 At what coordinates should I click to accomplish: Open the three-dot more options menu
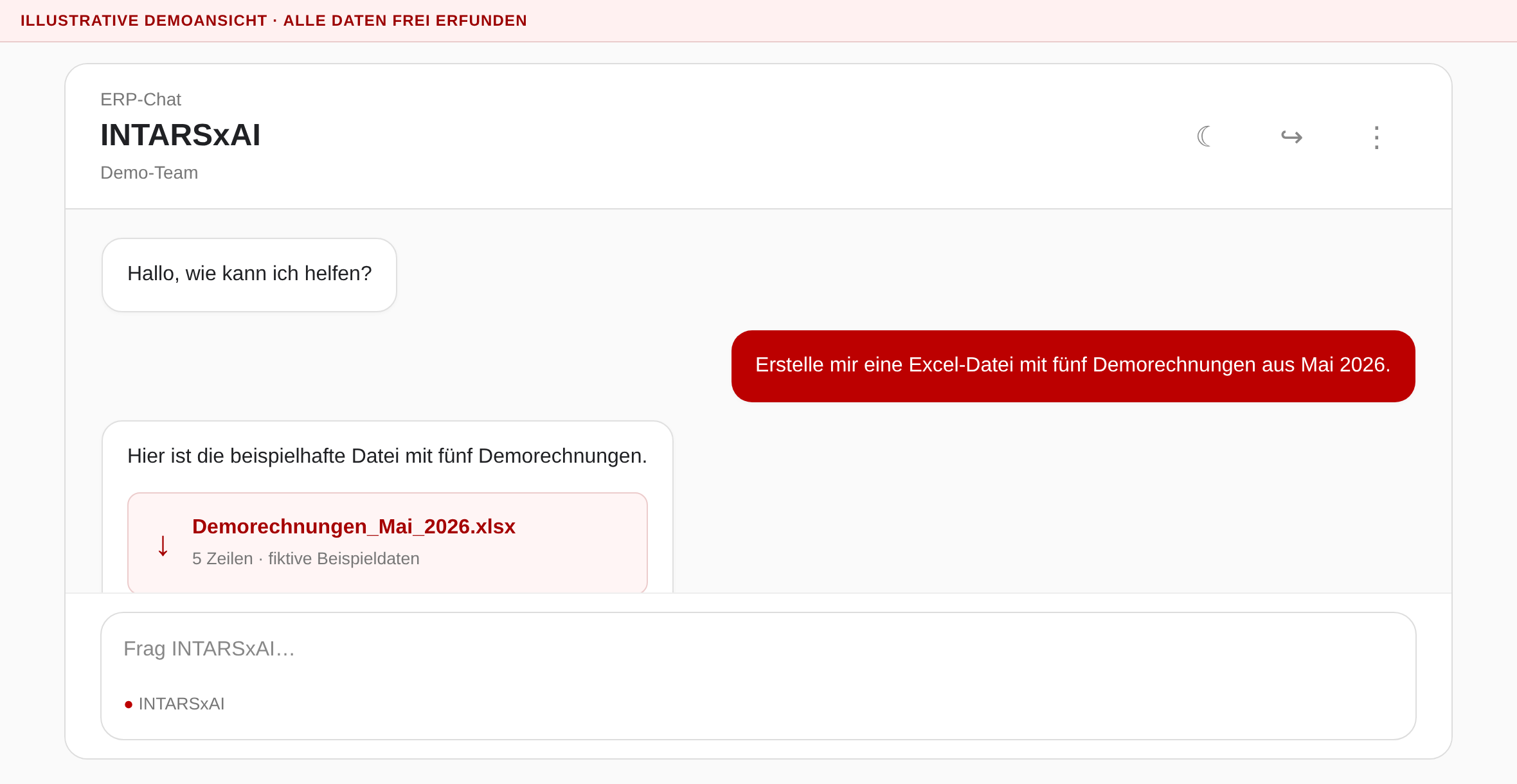1376,137
